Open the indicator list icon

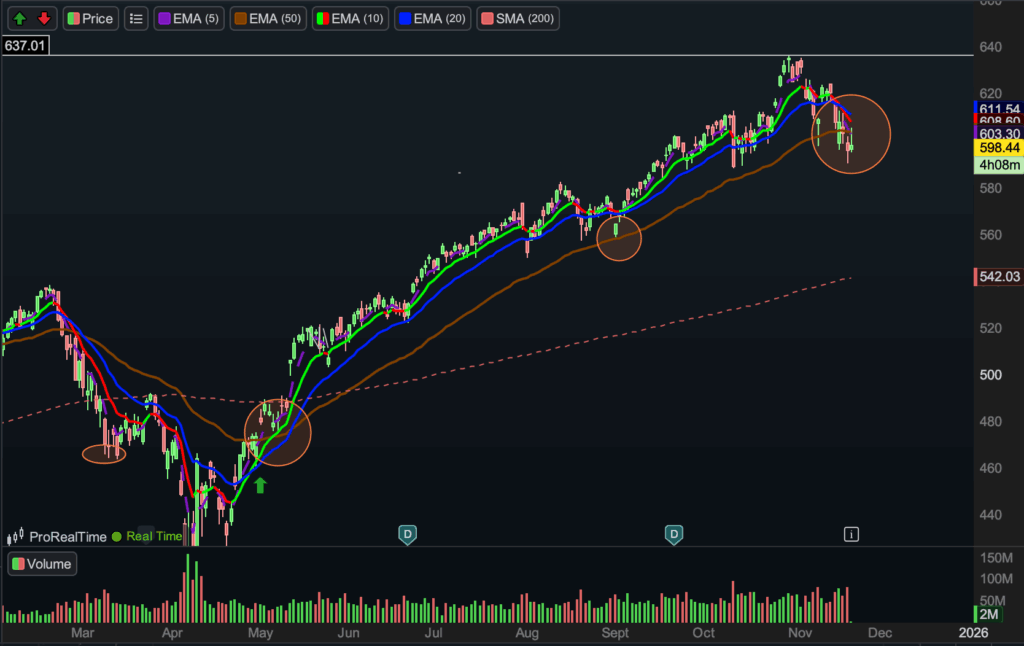pyautogui.click(x=137, y=18)
